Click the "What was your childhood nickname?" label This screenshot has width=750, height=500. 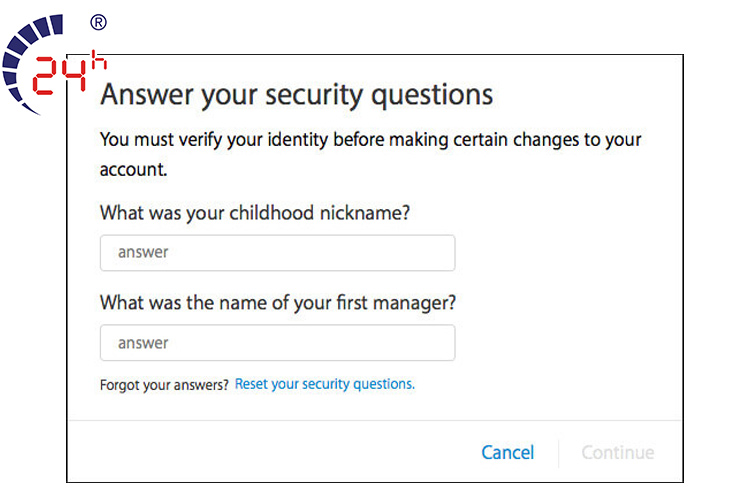(256, 213)
